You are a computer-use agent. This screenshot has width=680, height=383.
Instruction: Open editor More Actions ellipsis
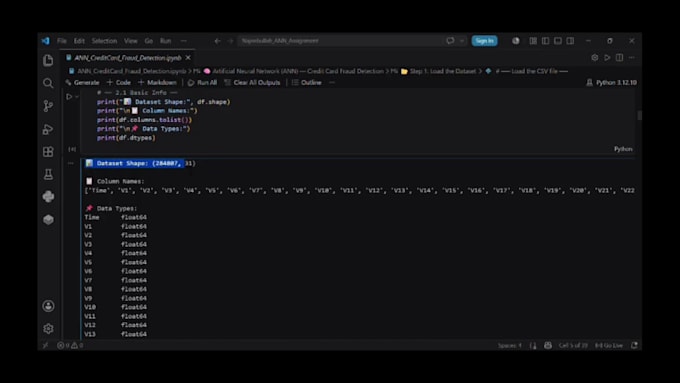[631, 58]
